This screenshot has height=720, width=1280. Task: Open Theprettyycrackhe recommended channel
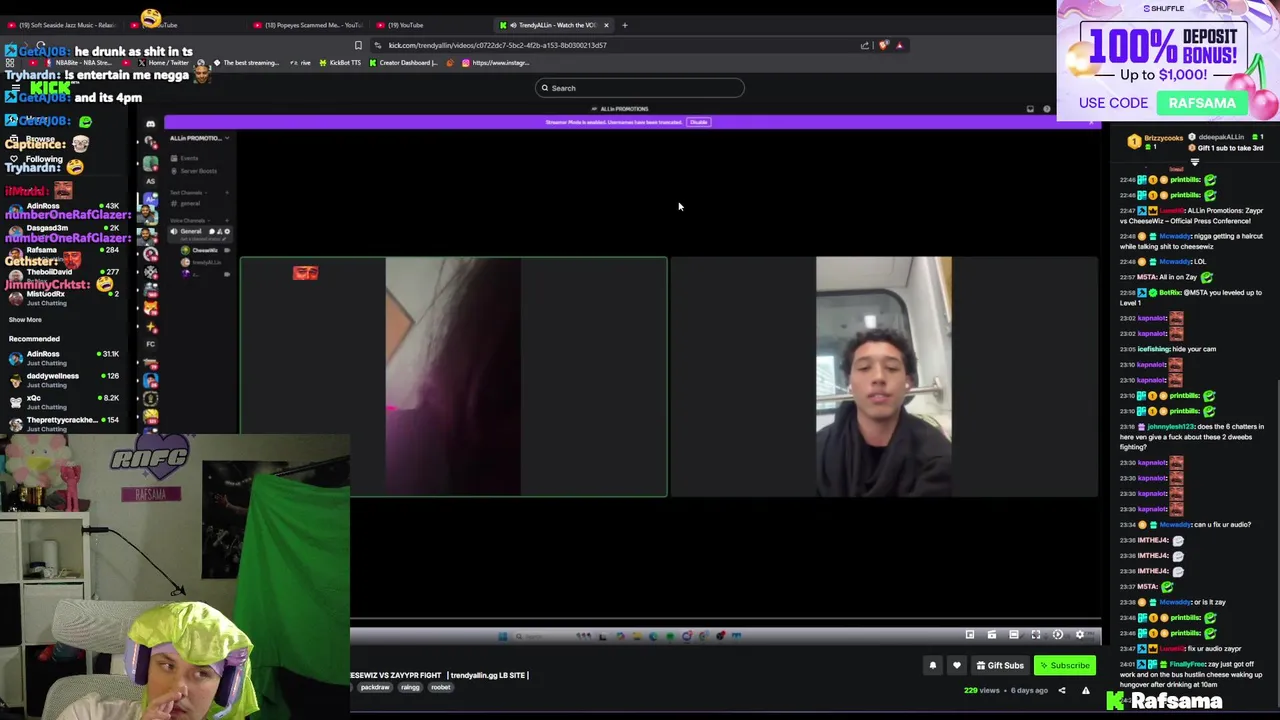coord(65,424)
